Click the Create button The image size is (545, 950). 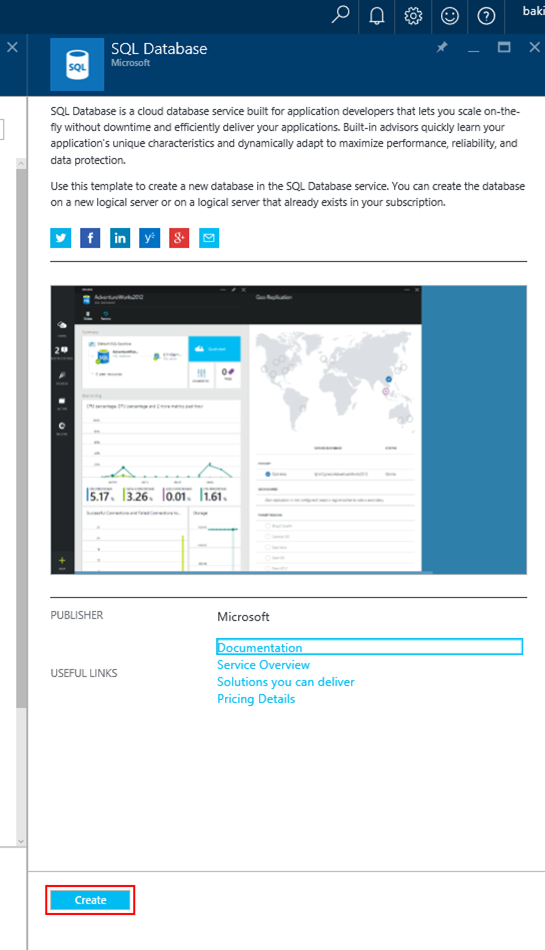pyautogui.click(x=90, y=900)
